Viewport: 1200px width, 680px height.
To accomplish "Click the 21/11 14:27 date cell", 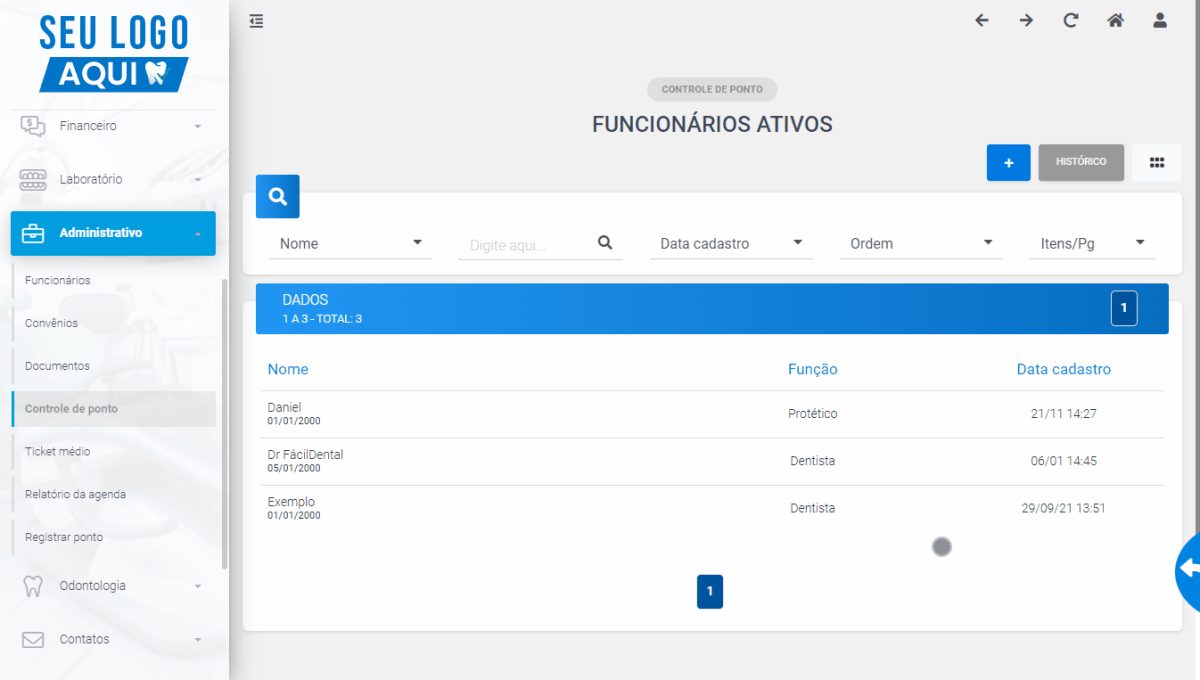I will (x=1064, y=414).
